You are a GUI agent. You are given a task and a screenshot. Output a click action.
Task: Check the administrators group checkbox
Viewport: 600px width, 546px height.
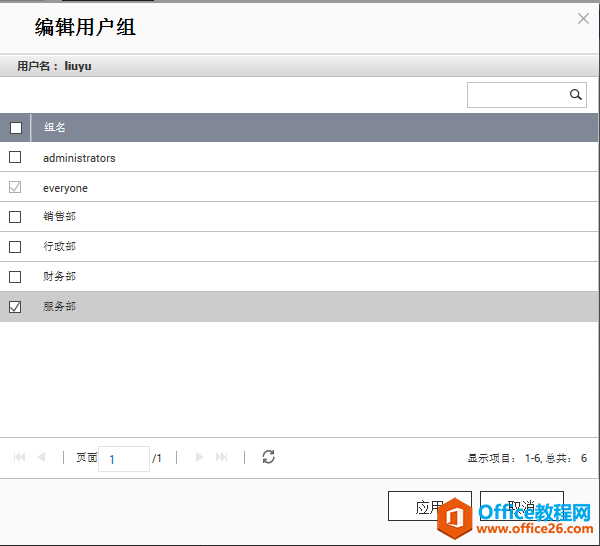pos(15,157)
